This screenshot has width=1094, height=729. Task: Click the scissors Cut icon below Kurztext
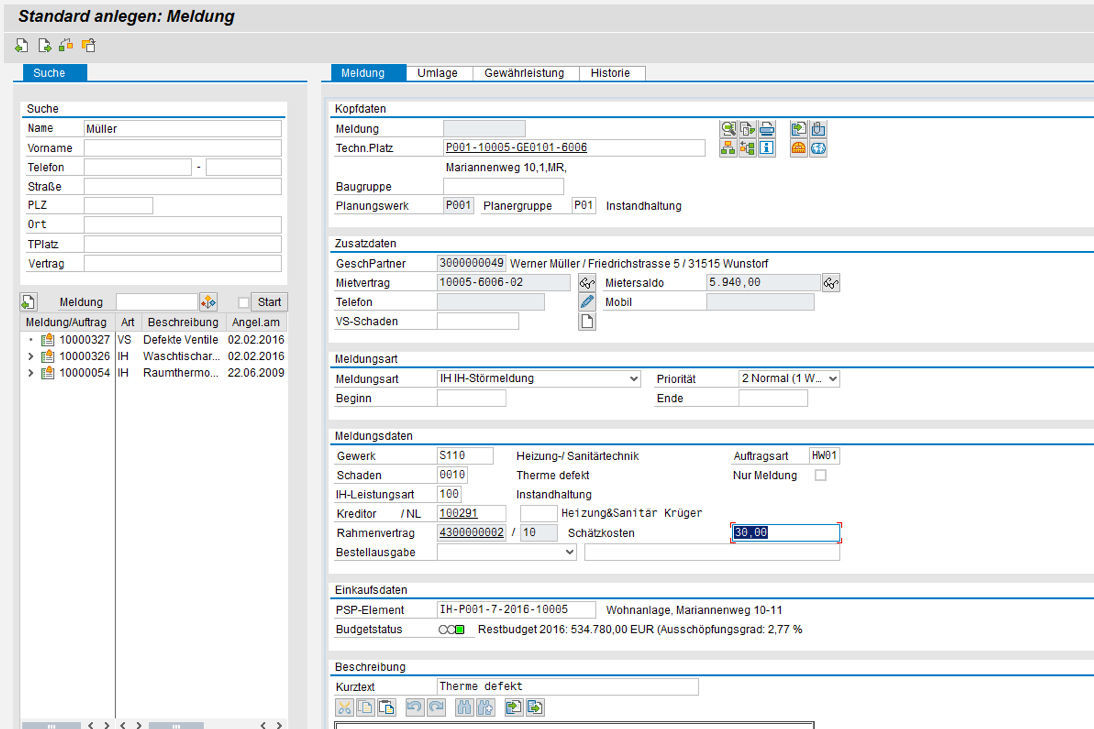coord(345,707)
